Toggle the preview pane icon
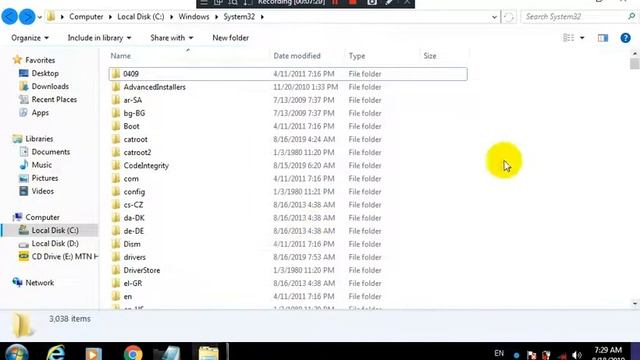 click(603, 38)
